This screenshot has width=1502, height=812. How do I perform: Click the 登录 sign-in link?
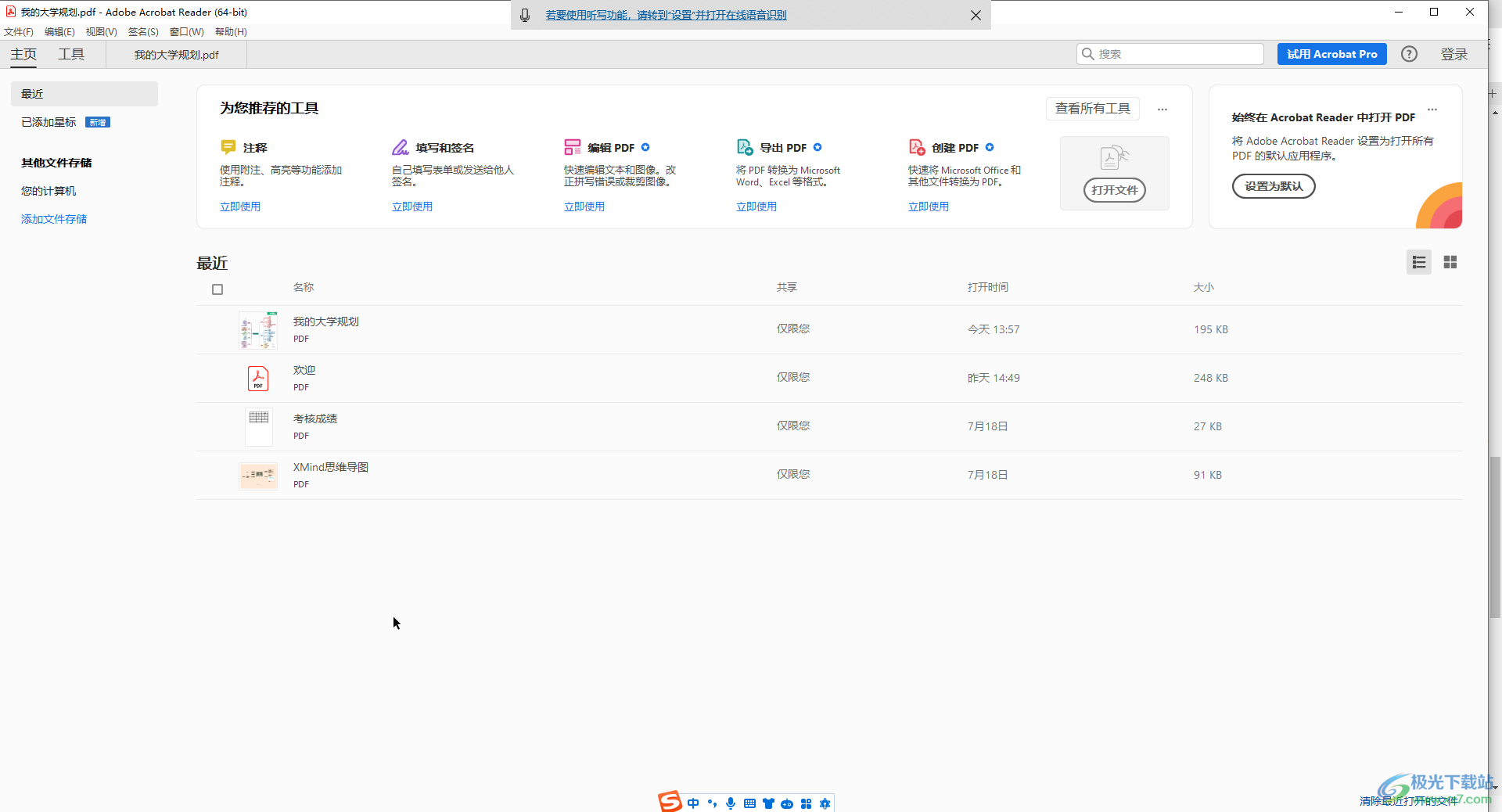pyautogui.click(x=1454, y=54)
